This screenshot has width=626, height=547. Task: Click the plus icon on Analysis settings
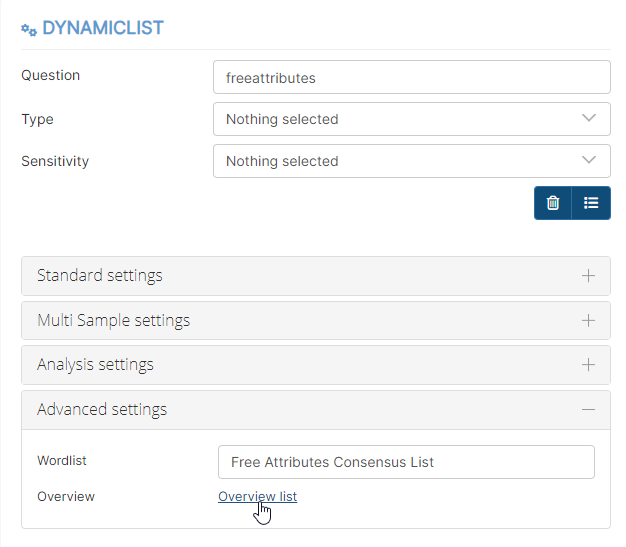tap(588, 365)
